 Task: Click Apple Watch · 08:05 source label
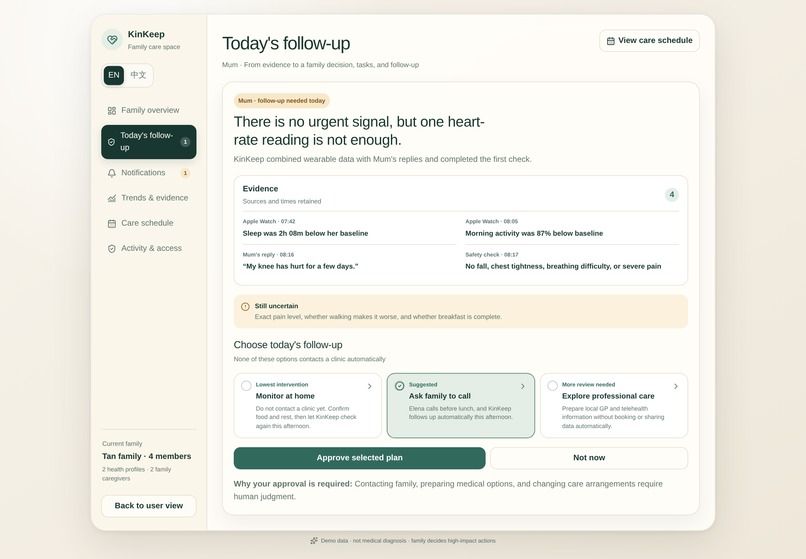[x=491, y=222]
